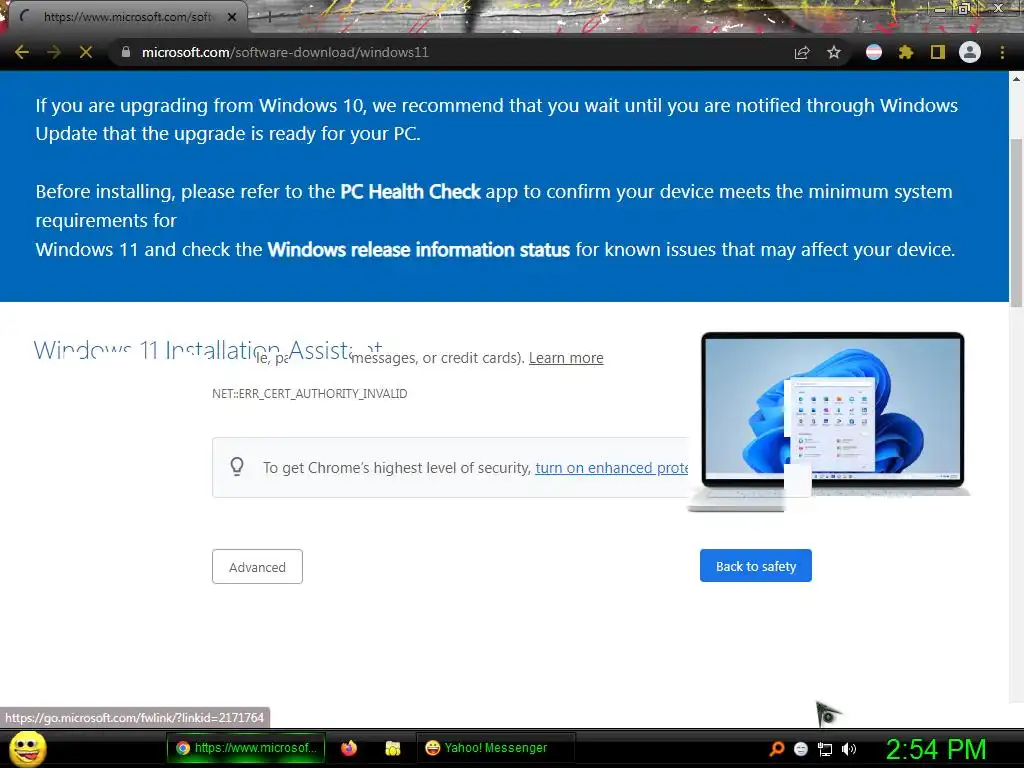Click the padlock site info icon
1024x768 pixels.
pyautogui.click(x=126, y=52)
